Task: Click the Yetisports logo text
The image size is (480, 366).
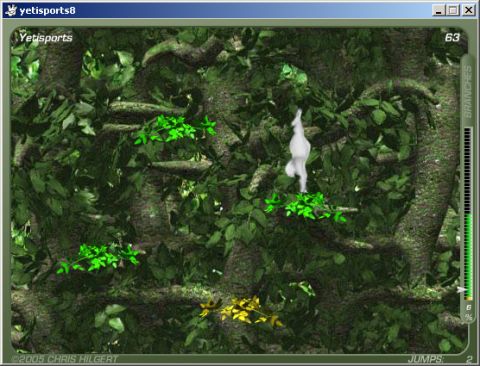Action: (46, 38)
